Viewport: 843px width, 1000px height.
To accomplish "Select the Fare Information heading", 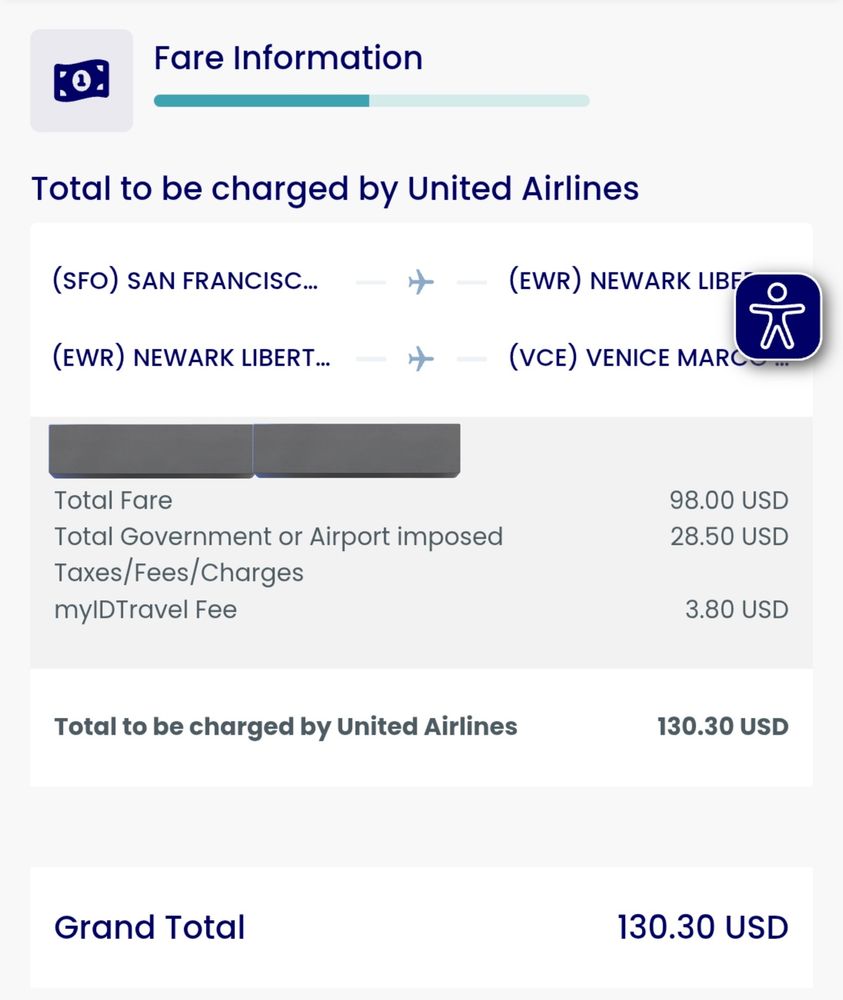I will (x=288, y=58).
